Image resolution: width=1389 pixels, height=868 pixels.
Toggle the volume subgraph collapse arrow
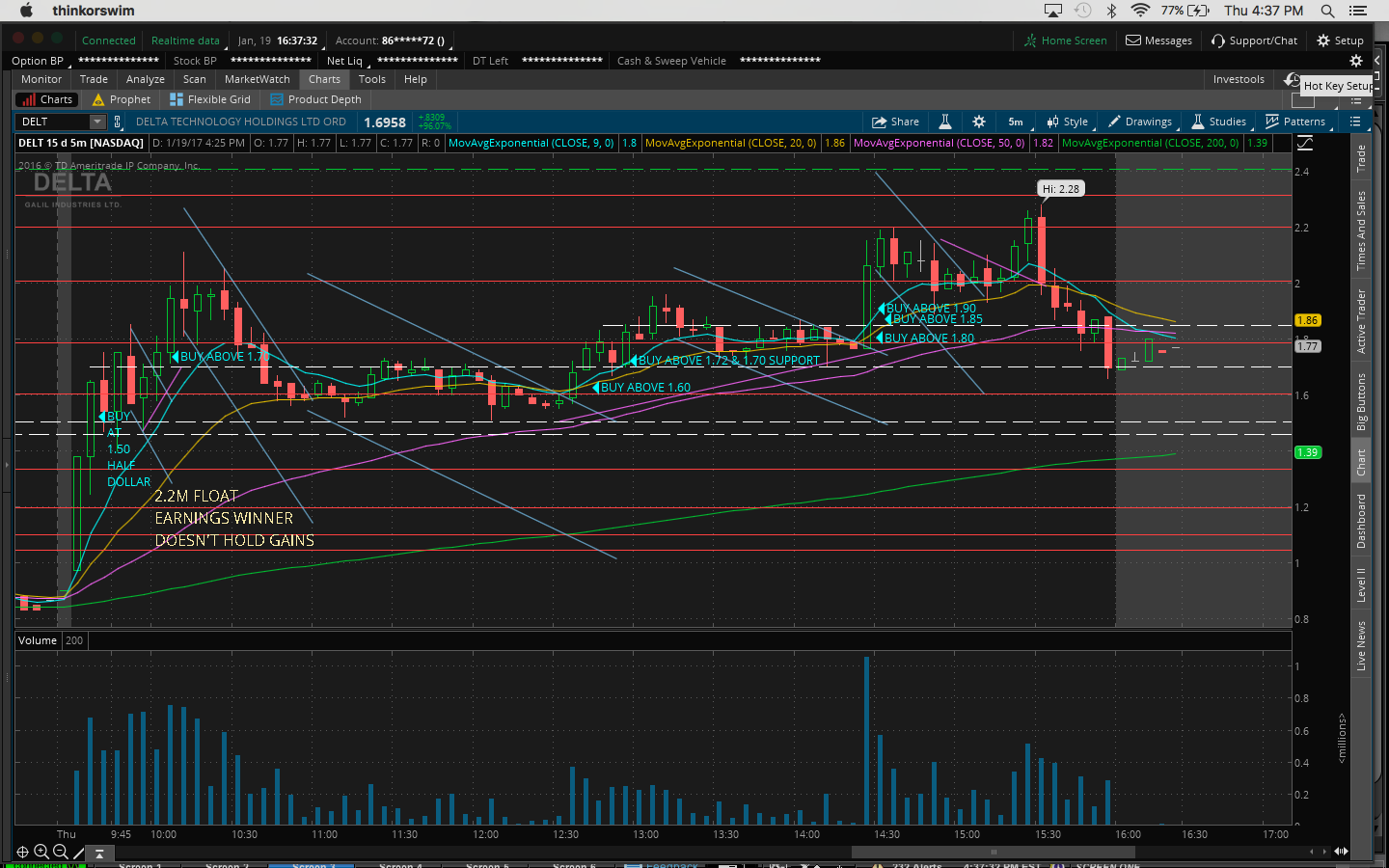[x=98, y=853]
